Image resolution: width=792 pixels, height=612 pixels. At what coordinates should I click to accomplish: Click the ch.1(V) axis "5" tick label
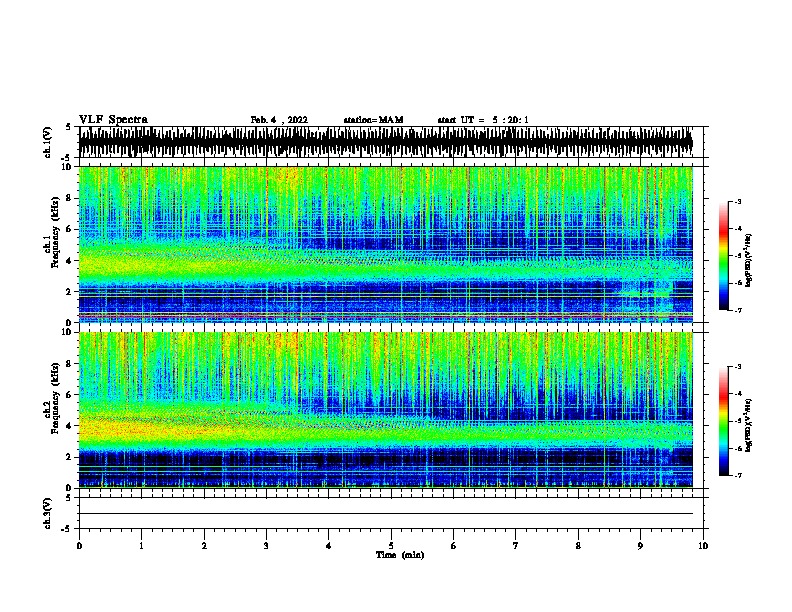tap(69, 127)
